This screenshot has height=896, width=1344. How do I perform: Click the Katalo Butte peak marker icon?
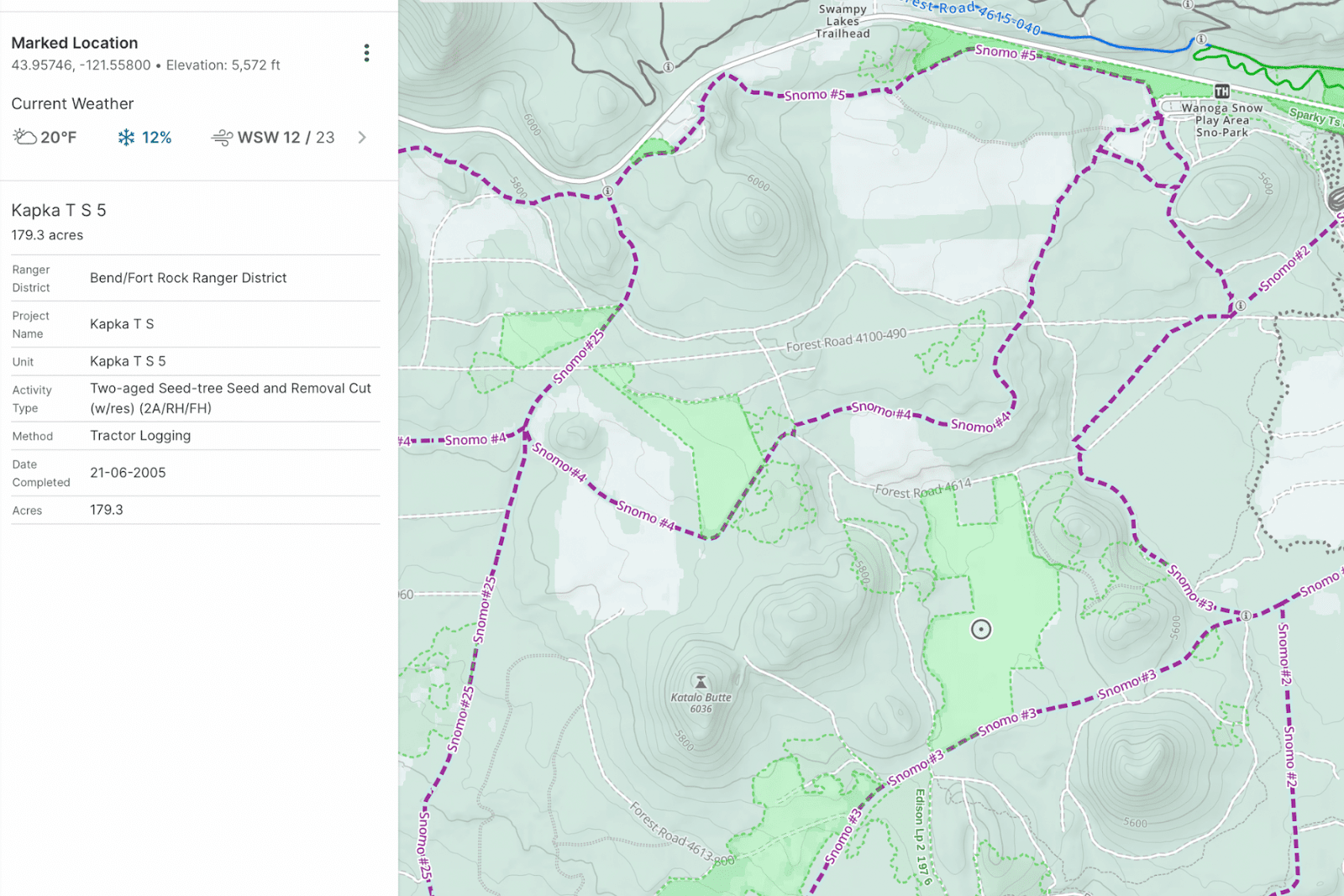click(x=701, y=682)
